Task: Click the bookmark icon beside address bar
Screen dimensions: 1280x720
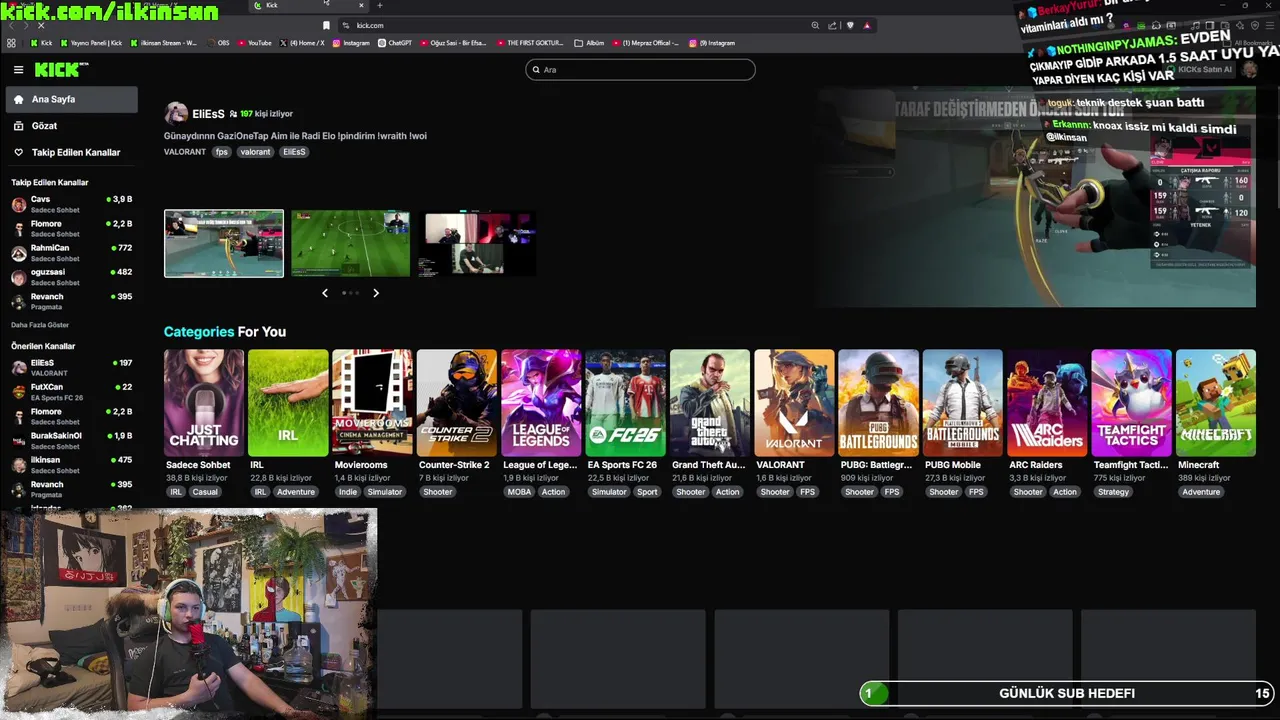Action: coord(326,25)
